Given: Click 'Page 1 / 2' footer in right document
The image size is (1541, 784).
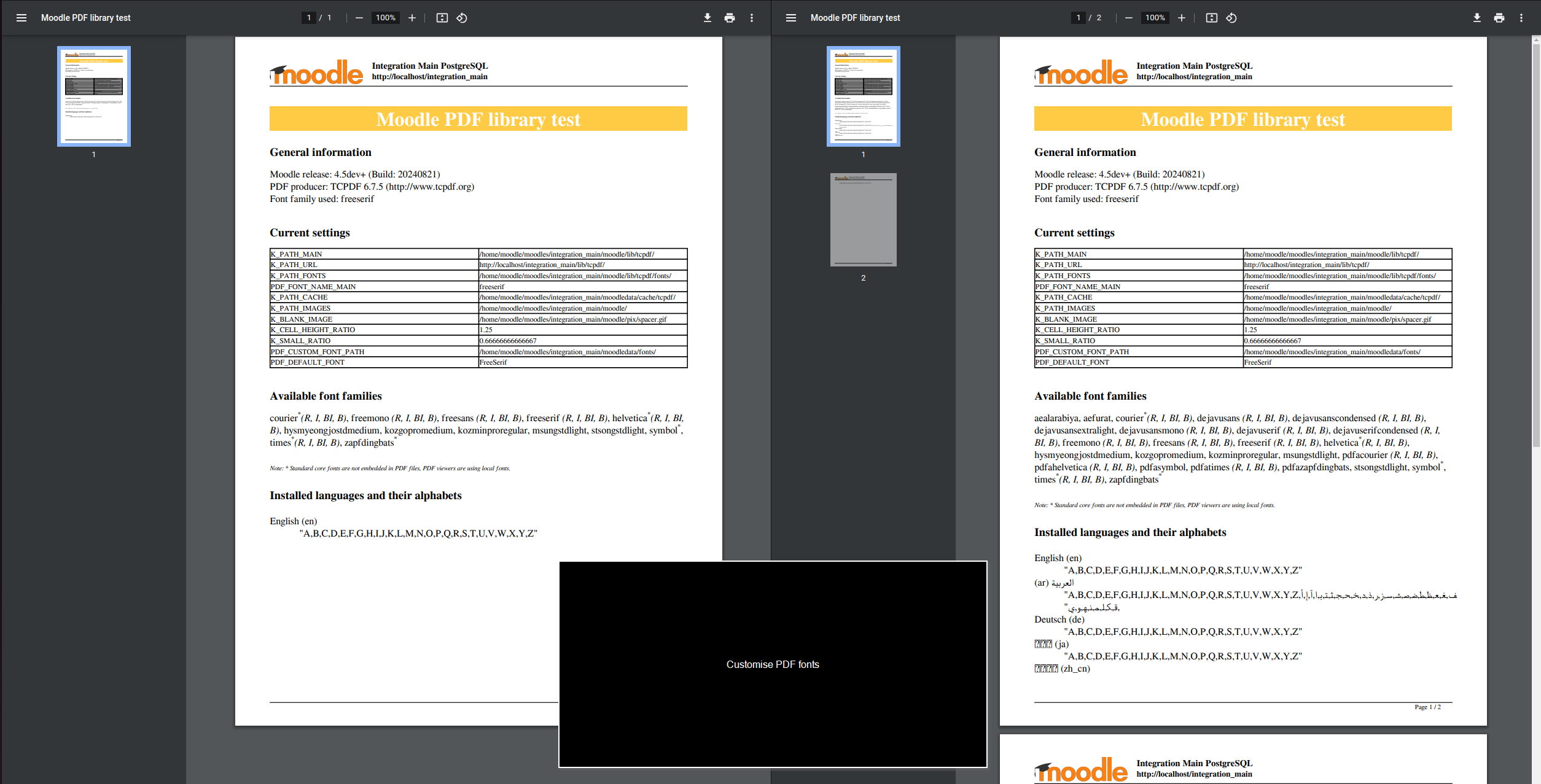Looking at the screenshot, I should pos(1427,707).
